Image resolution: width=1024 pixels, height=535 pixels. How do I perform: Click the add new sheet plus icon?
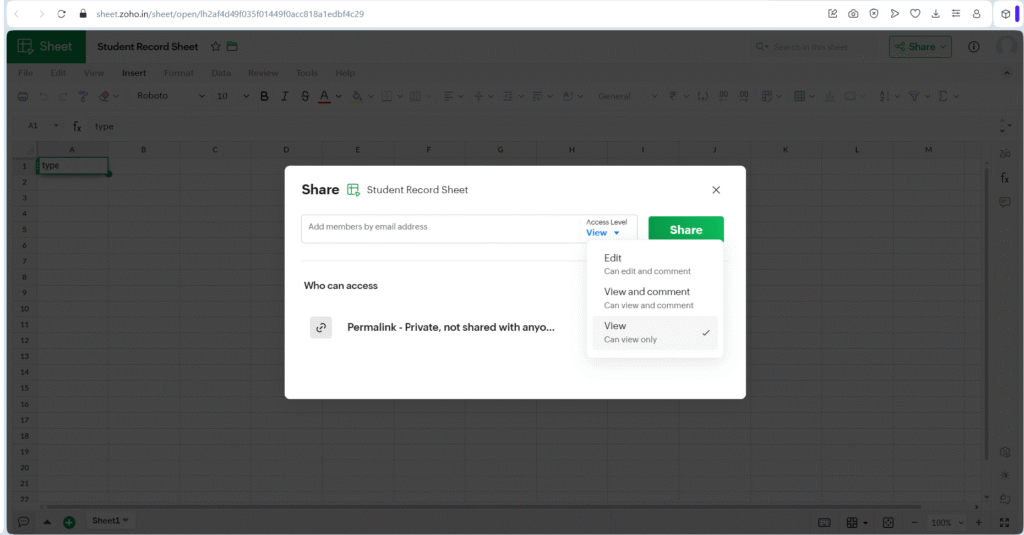(69, 522)
